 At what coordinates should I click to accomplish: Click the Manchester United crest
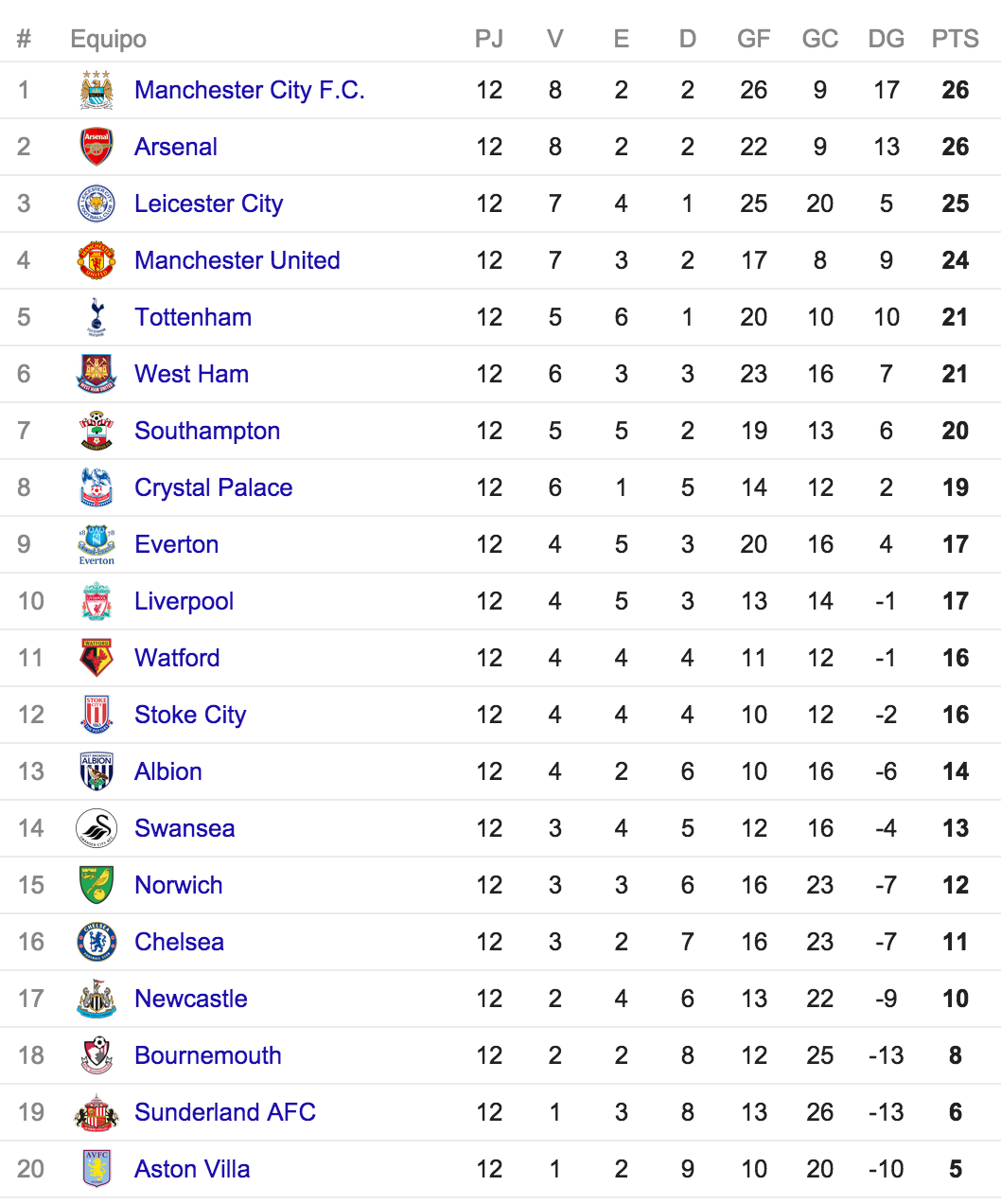coord(97,260)
